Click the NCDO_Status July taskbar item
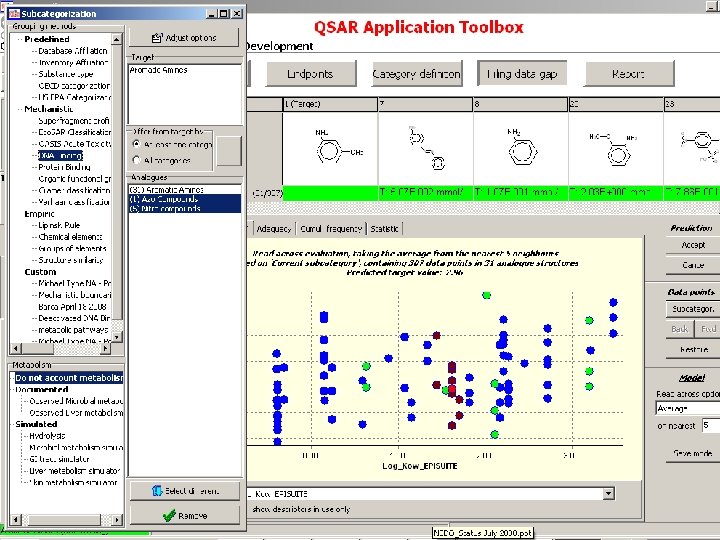720x540 pixels. point(483,533)
